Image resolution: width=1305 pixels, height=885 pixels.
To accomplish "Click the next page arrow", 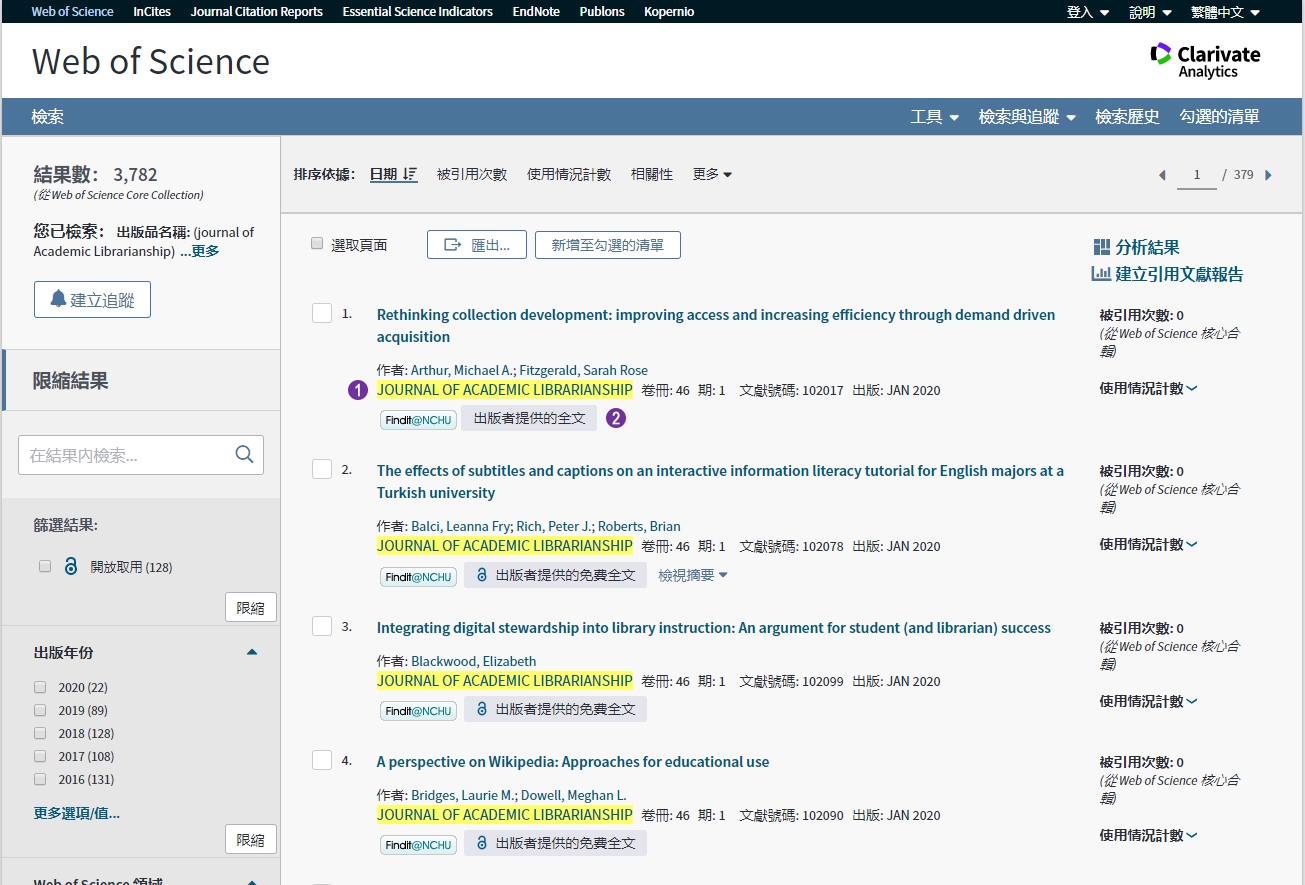I will 1268,175.
